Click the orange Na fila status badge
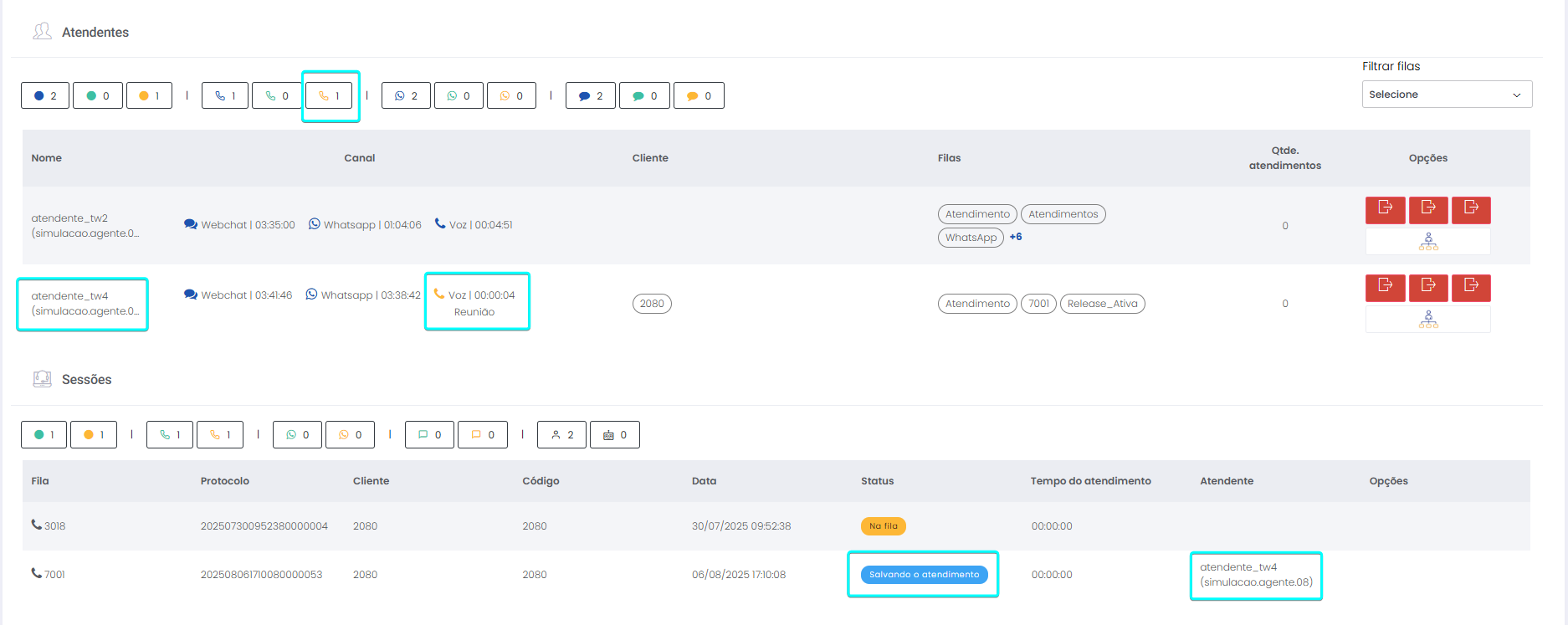The height and width of the screenshot is (625, 1568). [883, 526]
